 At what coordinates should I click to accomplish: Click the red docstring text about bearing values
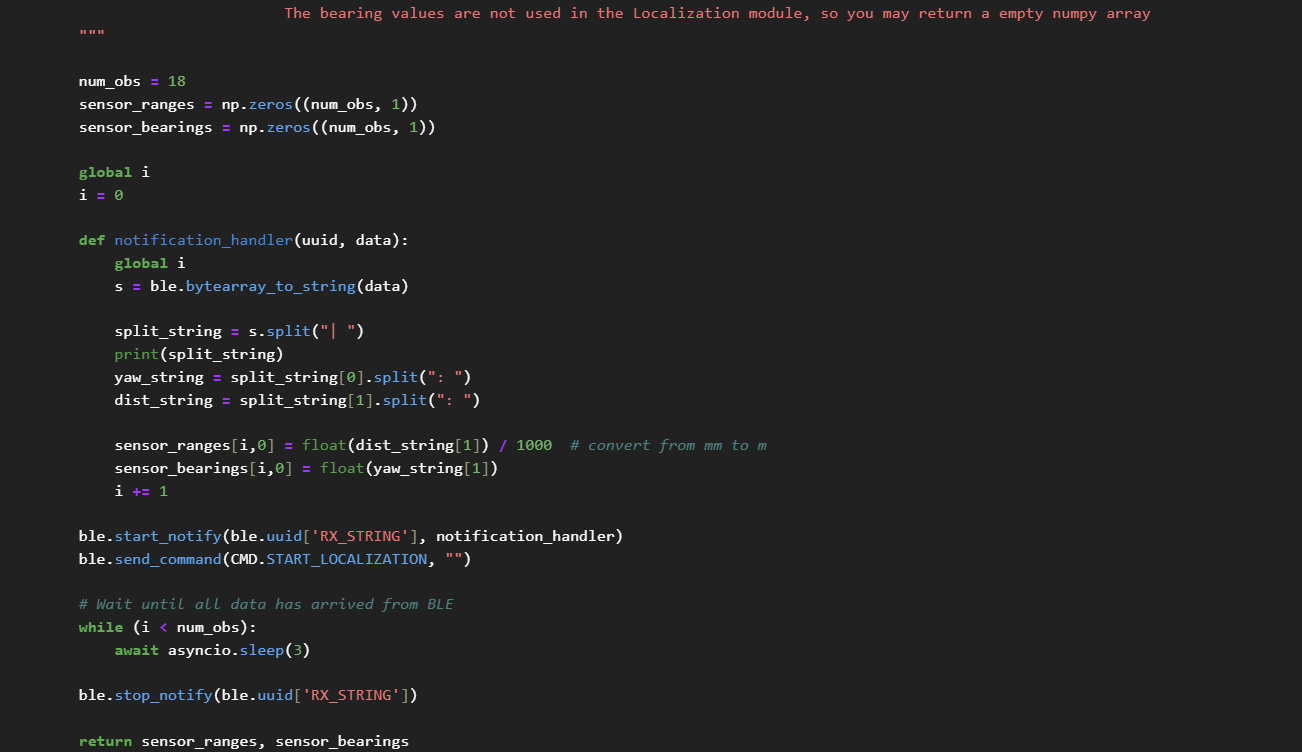[x=716, y=14]
